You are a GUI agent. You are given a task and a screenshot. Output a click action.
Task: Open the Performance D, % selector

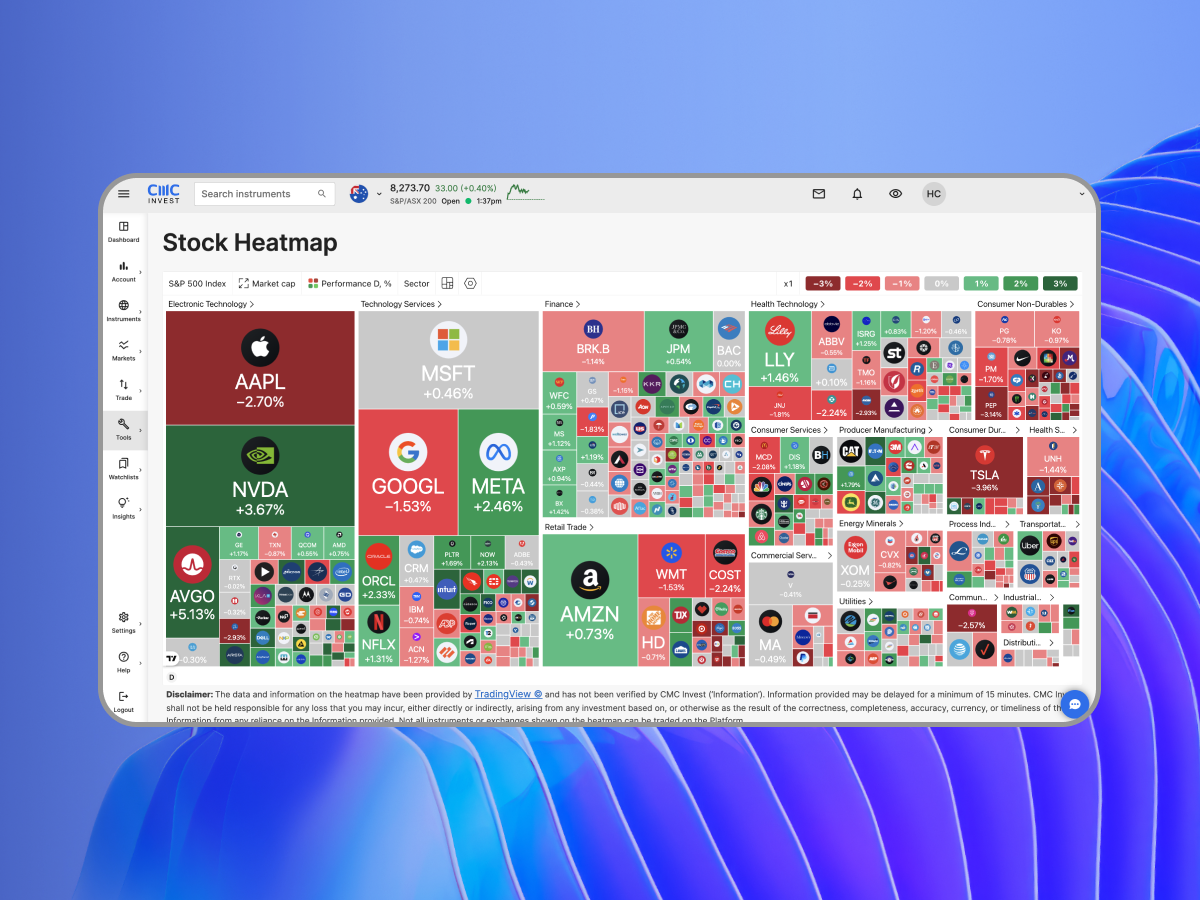(350, 284)
